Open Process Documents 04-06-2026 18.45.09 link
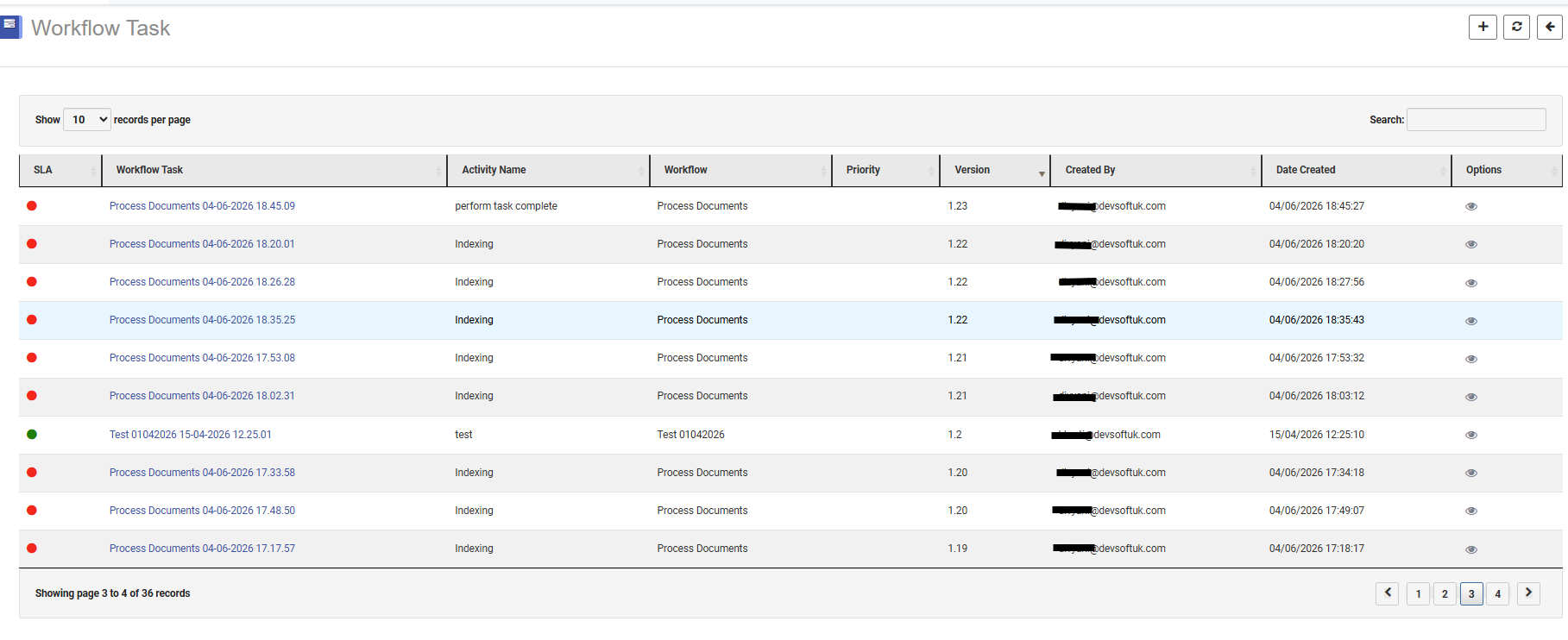 click(x=202, y=206)
